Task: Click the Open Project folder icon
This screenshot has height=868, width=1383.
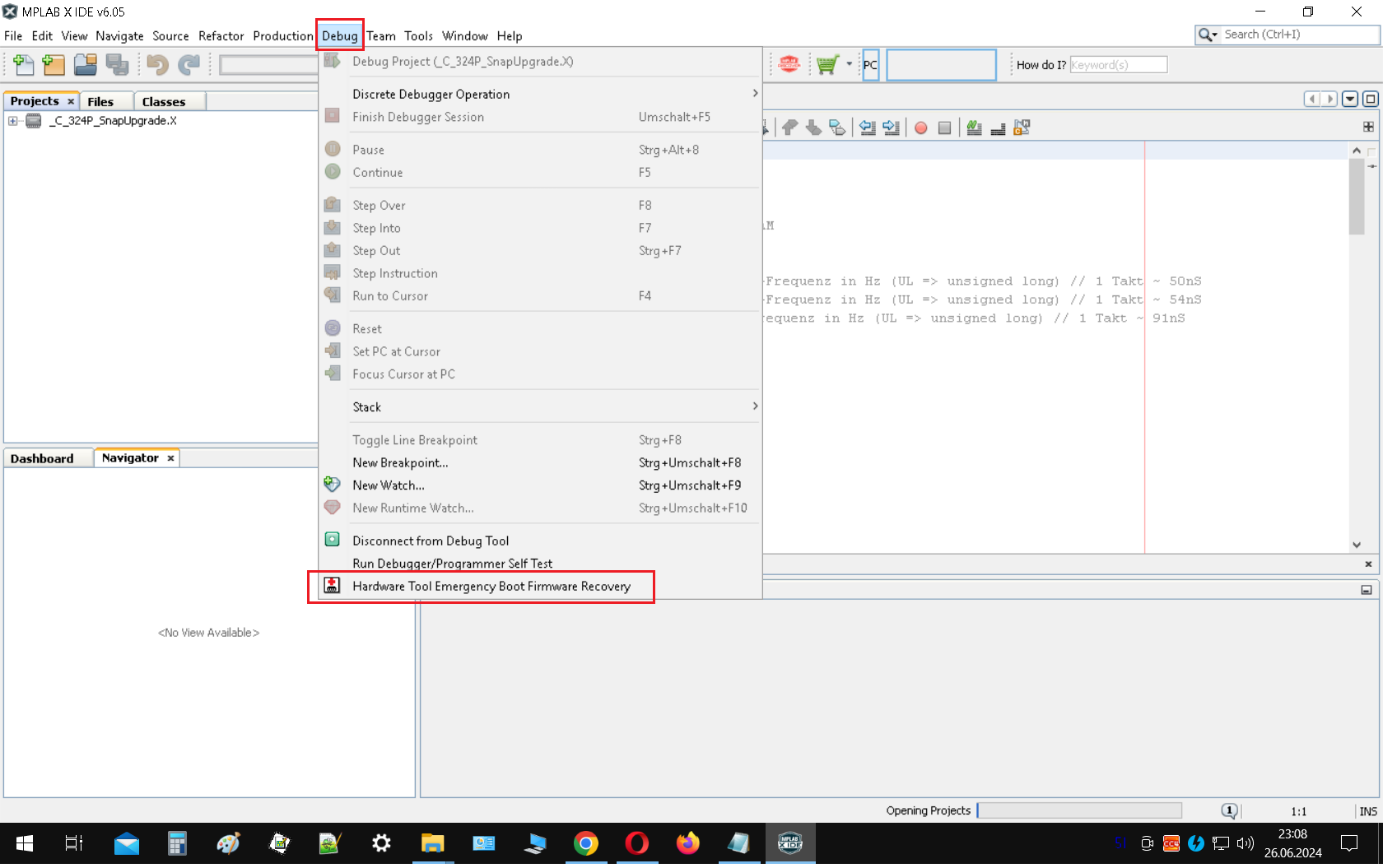Action: click(85, 64)
